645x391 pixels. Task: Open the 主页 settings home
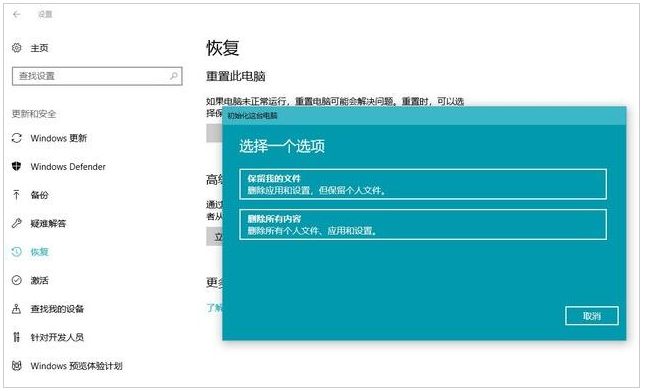click(39, 48)
